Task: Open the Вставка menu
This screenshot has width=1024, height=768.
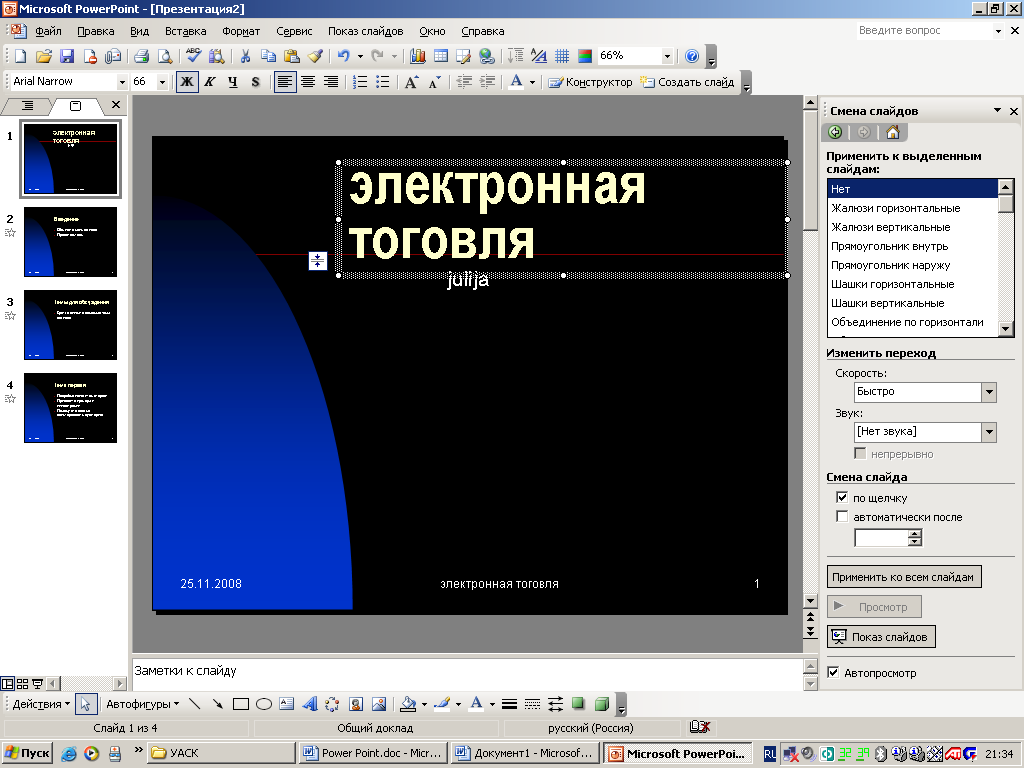Action: point(185,31)
